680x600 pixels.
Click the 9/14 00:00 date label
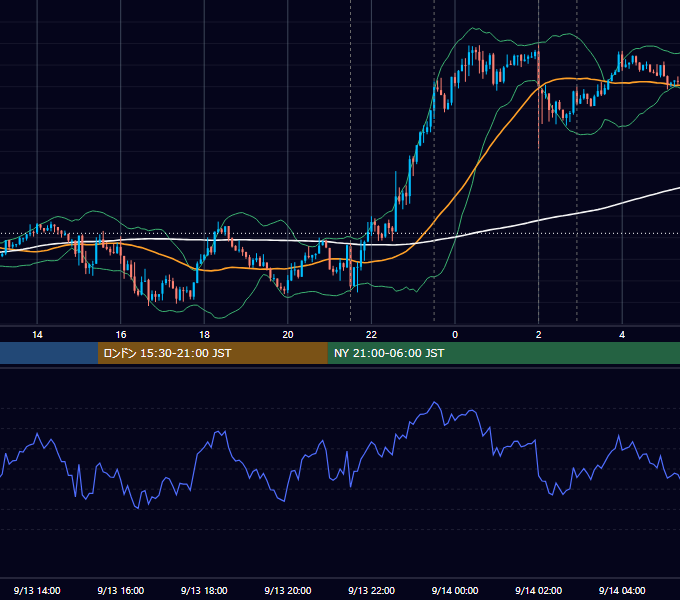coord(455,590)
